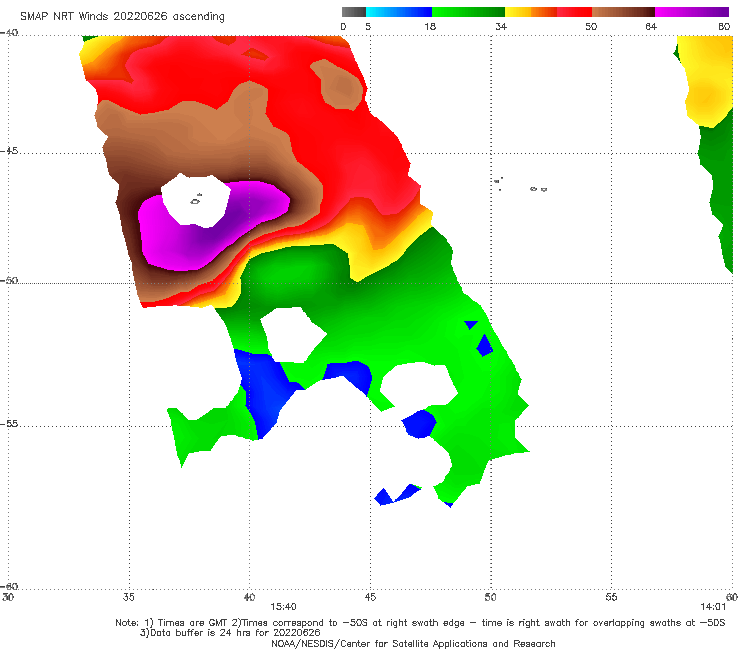The height and width of the screenshot is (650, 740).
Task: Click the '35' longitude label on bottom axis
Action: tap(129, 597)
